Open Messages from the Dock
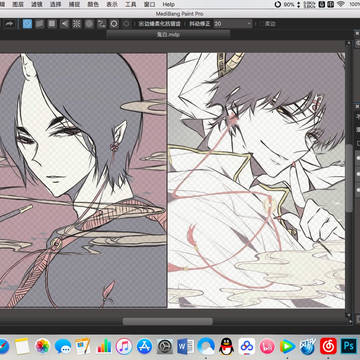Screen dimensions: 360x360 point(63,347)
